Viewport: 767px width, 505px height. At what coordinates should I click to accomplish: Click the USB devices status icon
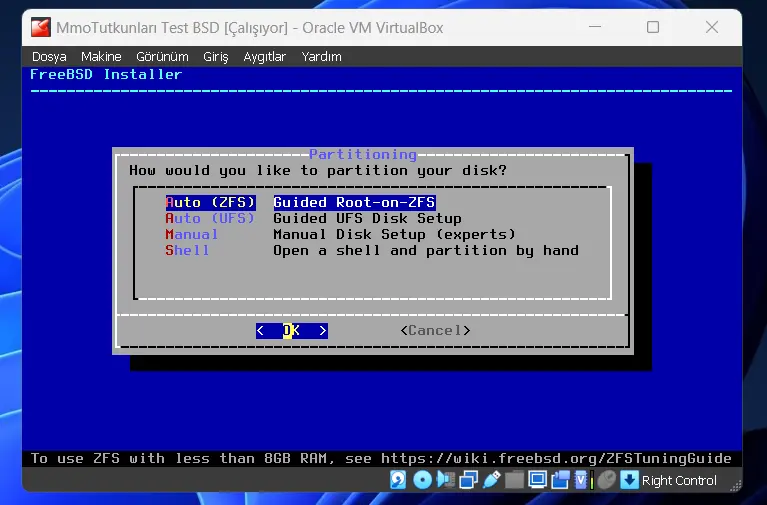pyautogui.click(x=492, y=480)
